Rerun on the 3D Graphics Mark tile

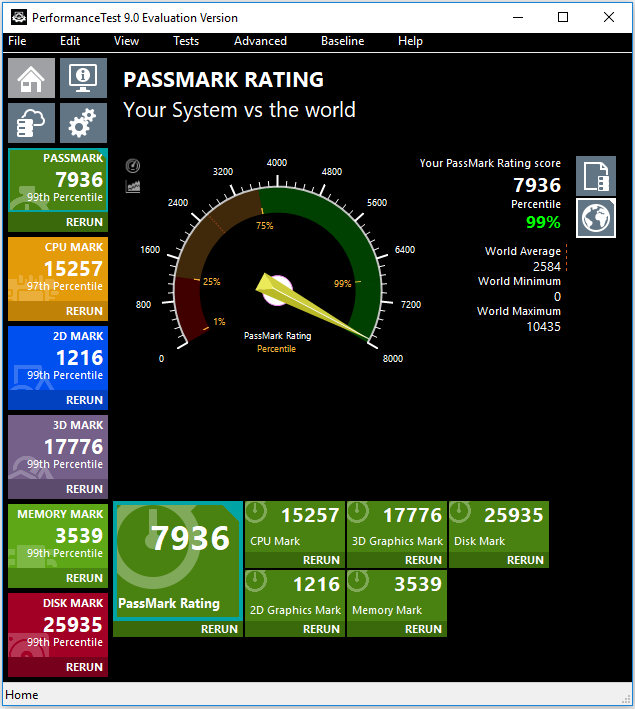coord(397,560)
